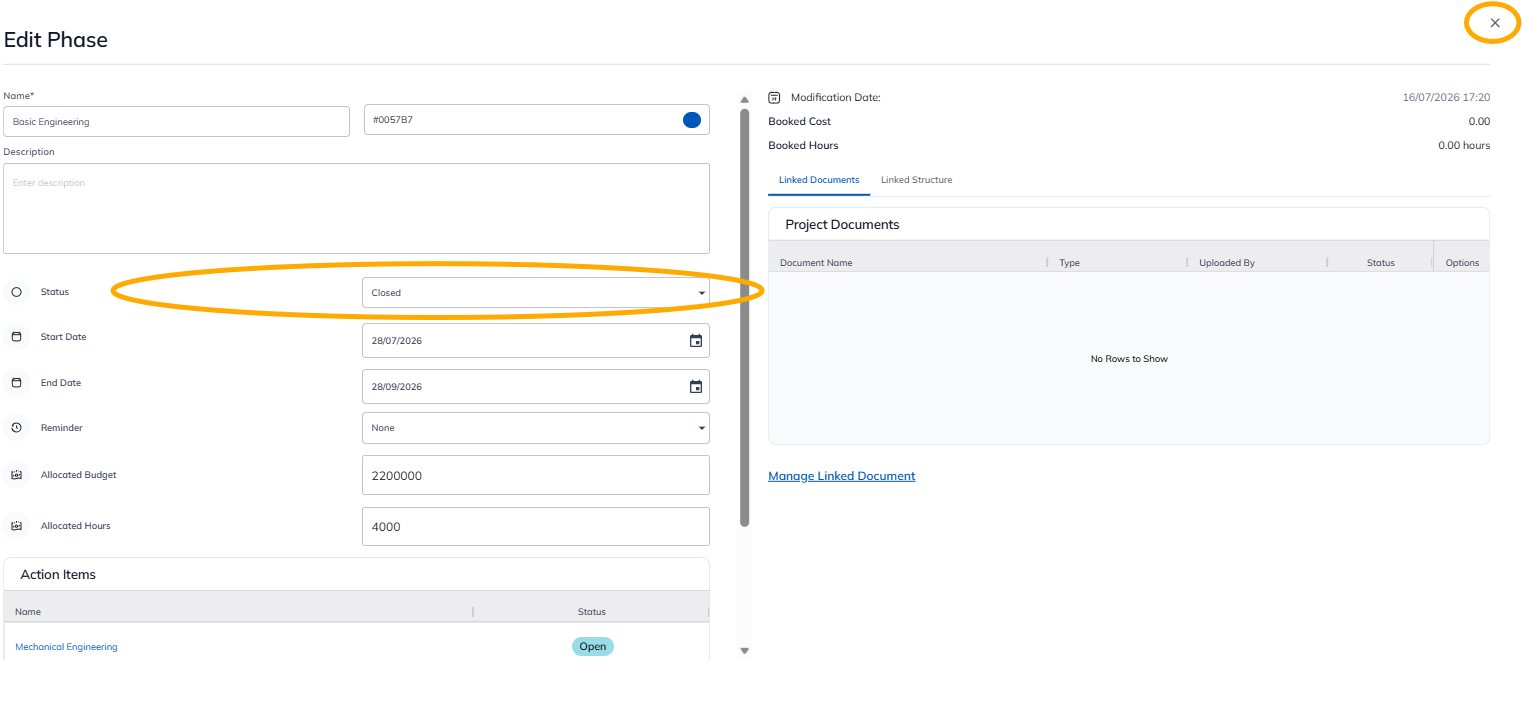The width and height of the screenshot is (1522, 702).
Task: Sort Action Items by Name header
Action: (x=28, y=612)
